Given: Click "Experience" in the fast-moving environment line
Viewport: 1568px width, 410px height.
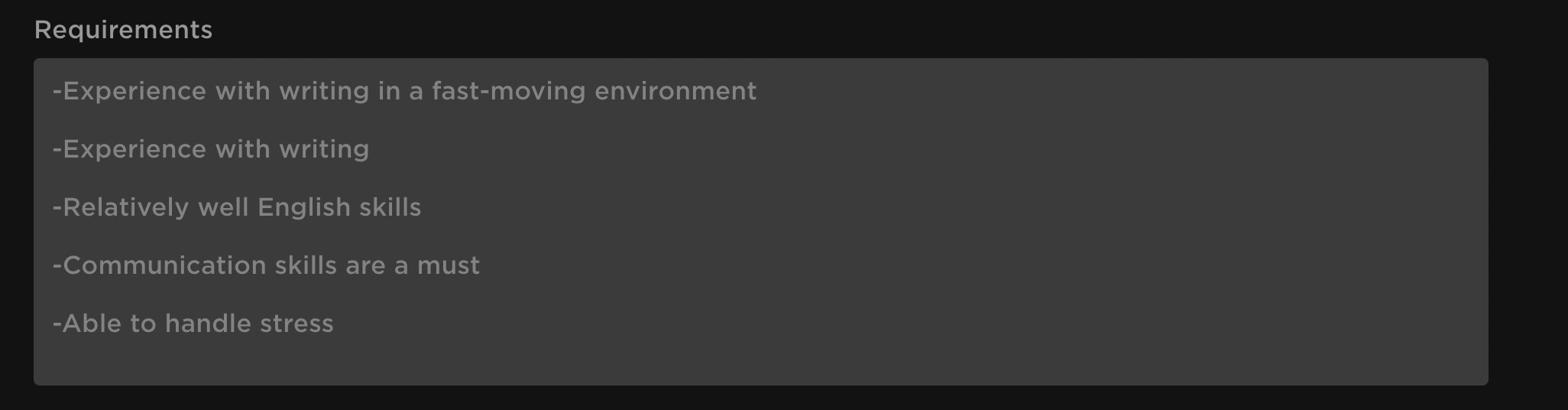Looking at the screenshot, I should pos(134,91).
